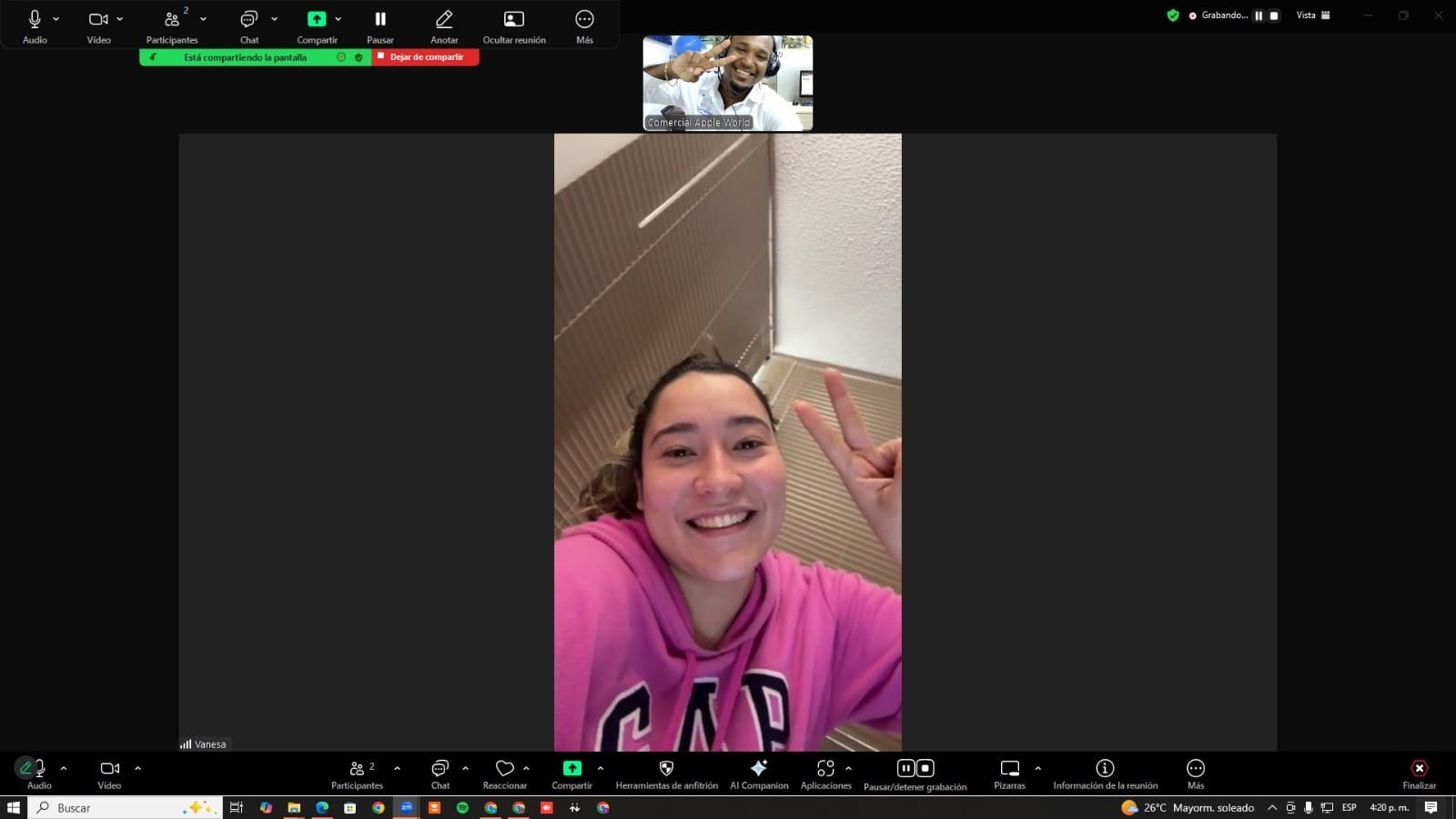The height and width of the screenshot is (819, 1456).
Task: Open Más menu in bottom toolbar
Action: point(1195,769)
